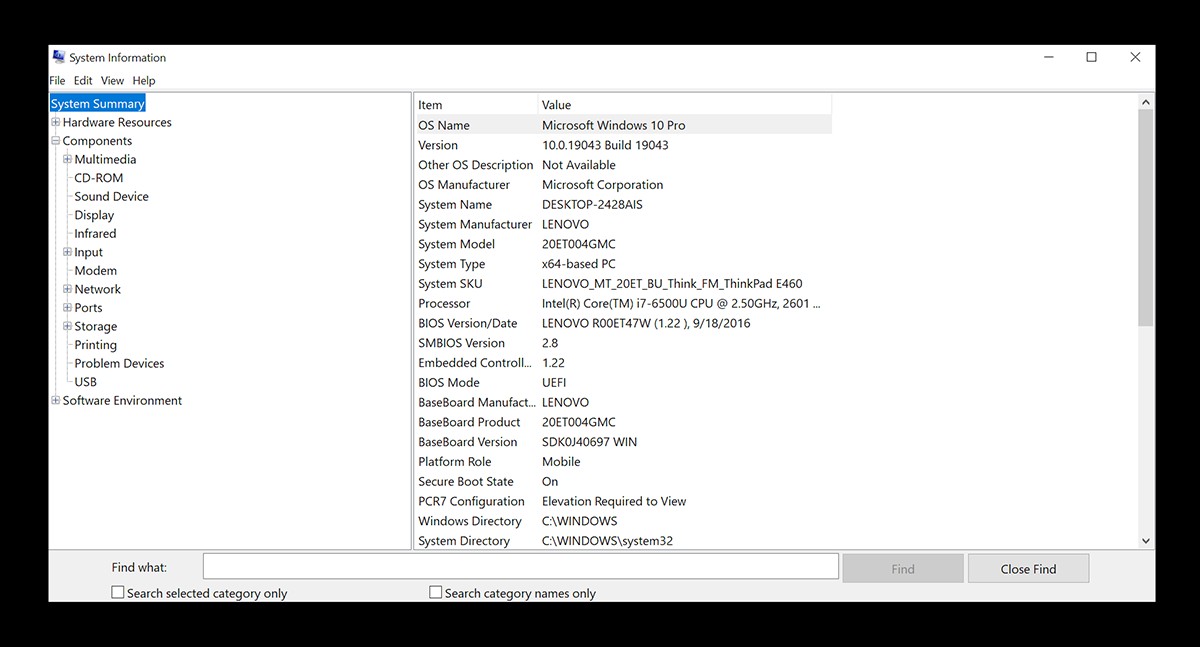The width and height of the screenshot is (1200, 647).
Task: Click the C:\WINDOWS\system32 value
Action: click(607, 541)
